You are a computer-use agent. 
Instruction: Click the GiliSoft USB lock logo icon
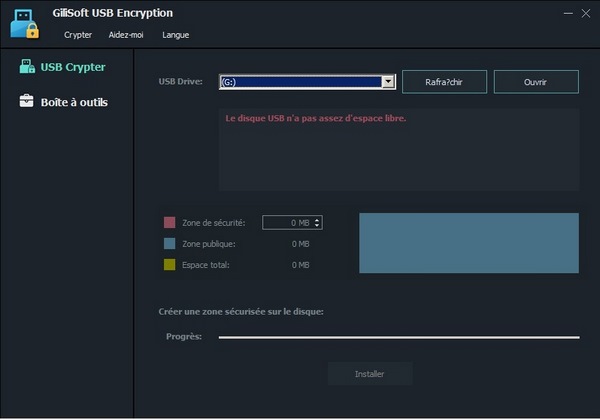25,24
